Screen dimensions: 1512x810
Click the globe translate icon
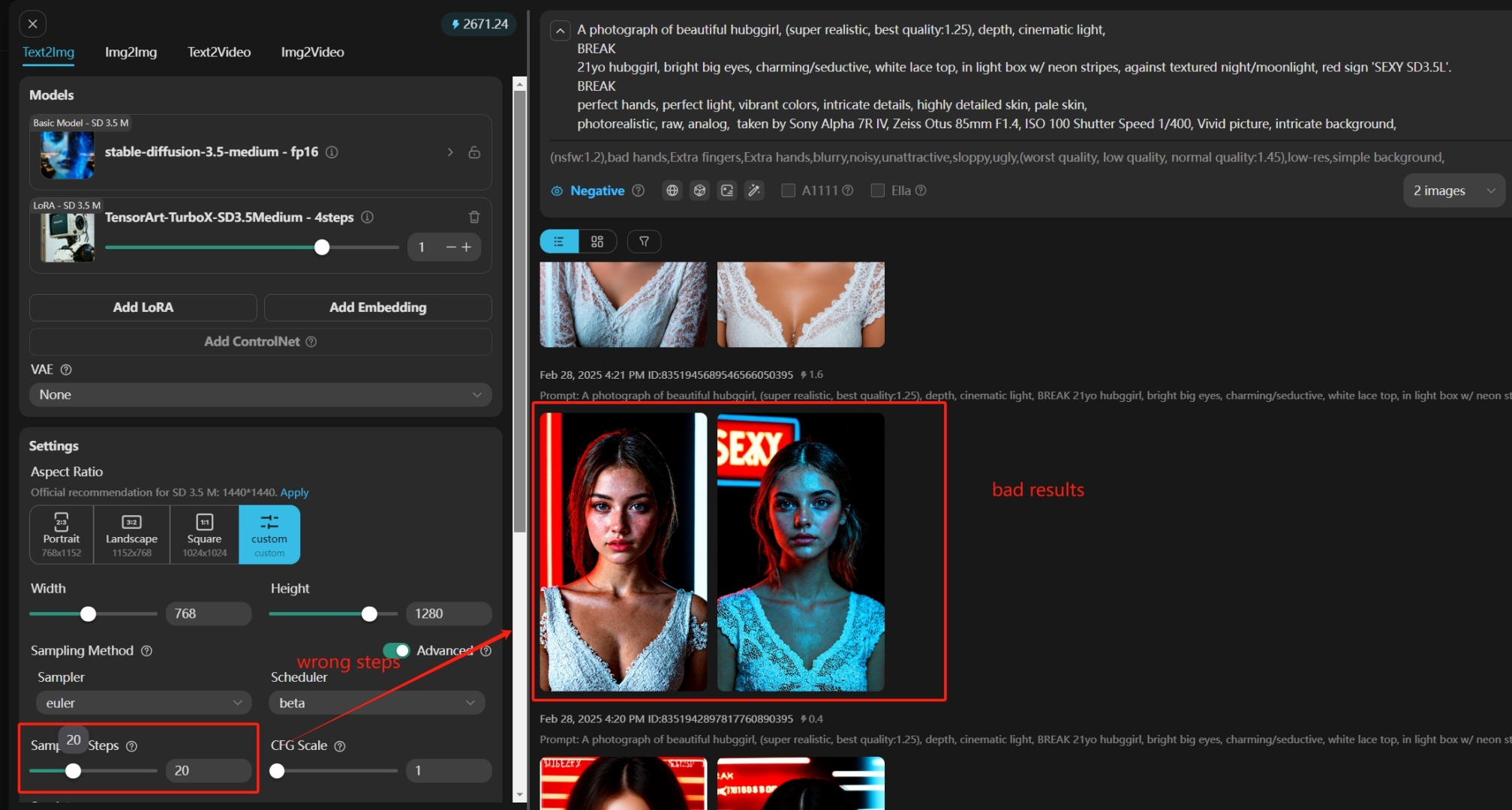coord(672,190)
